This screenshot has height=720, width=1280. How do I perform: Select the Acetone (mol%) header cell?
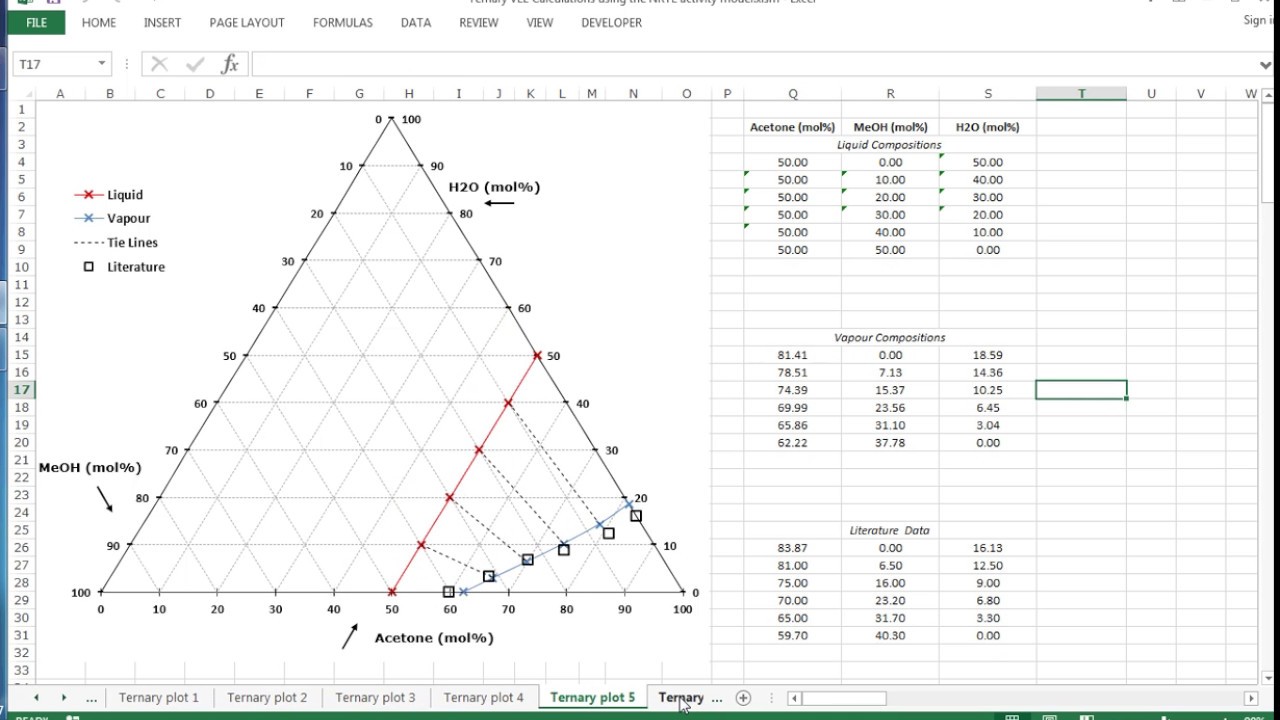(793, 127)
